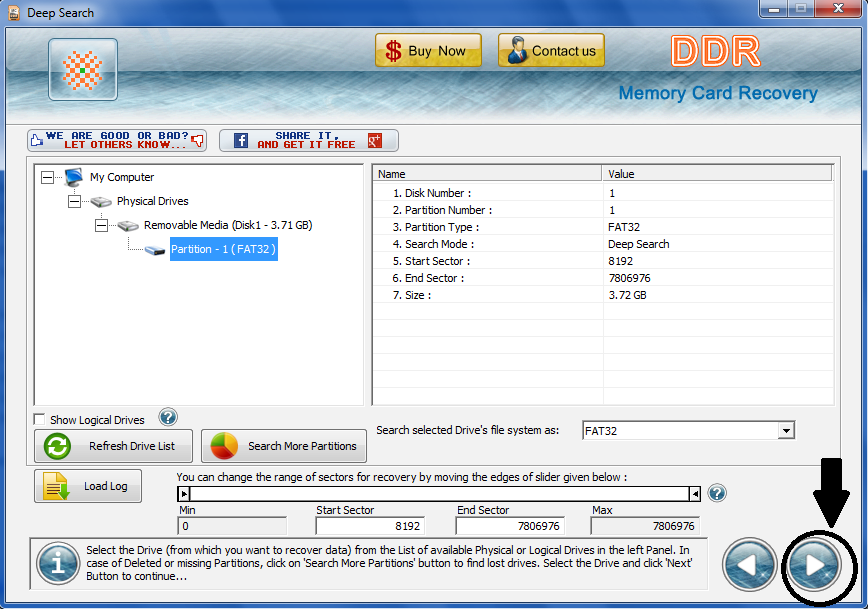Viewport: 868px width, 611px height.
Task: Select the '1. Disk Number :' row
Action: coord(603,193)
